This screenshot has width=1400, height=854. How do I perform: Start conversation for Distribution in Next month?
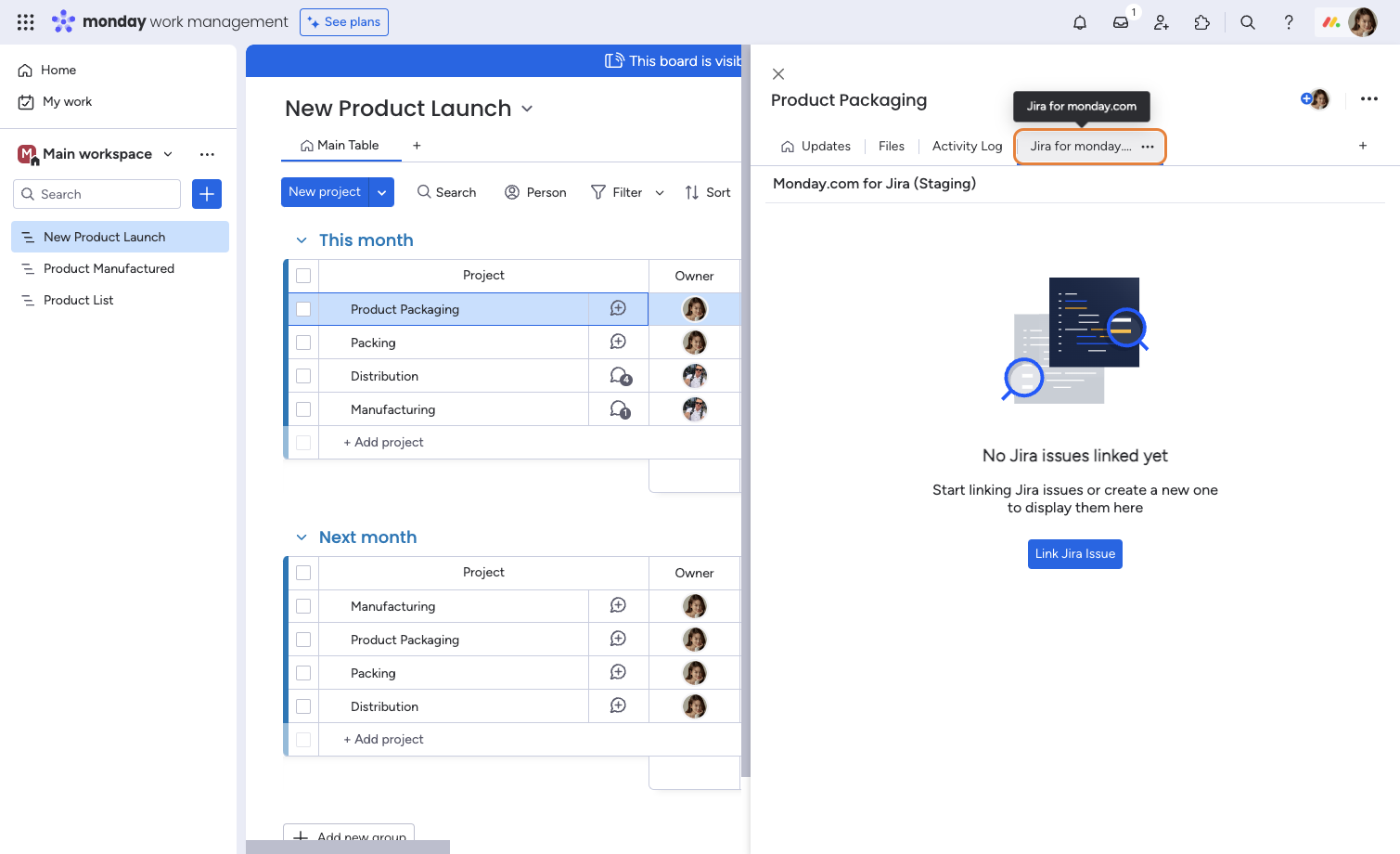(618, 706)
